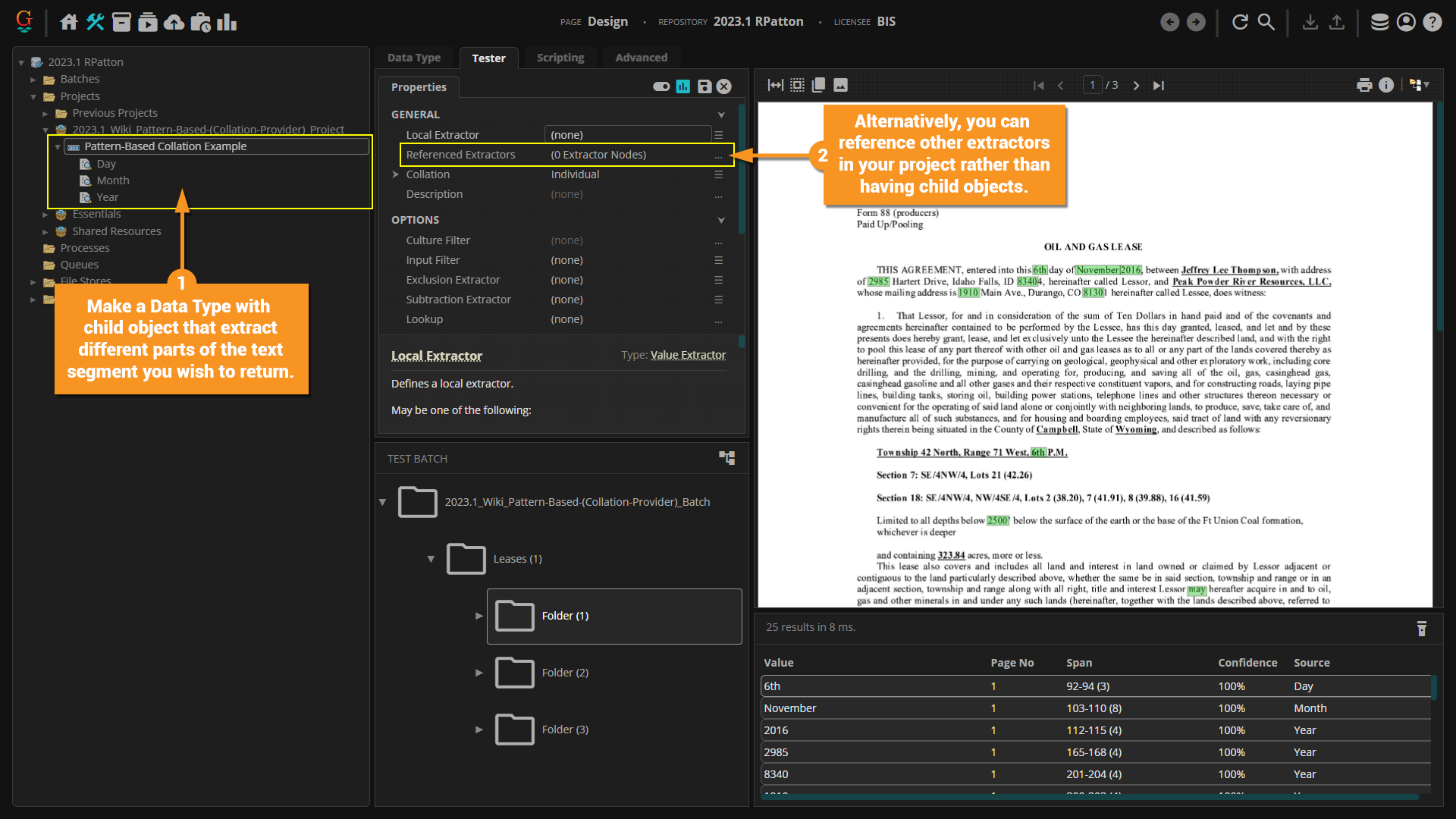1456x819 pixels.
Task: Toggle the teal diagnostics chart button
Action: [x=683, y=86]
